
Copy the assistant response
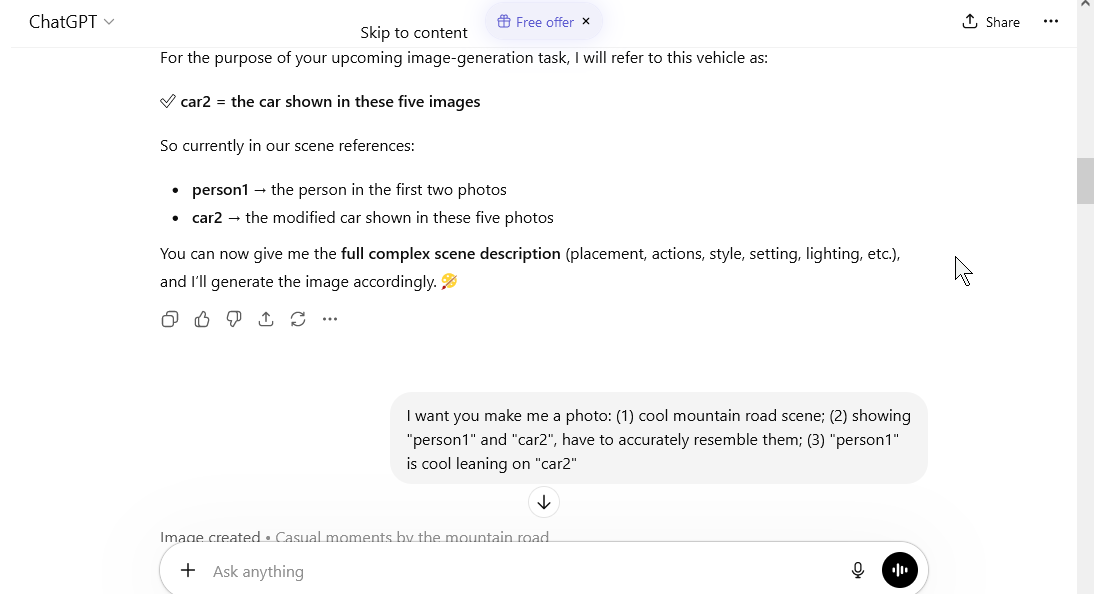pos(170,319)
